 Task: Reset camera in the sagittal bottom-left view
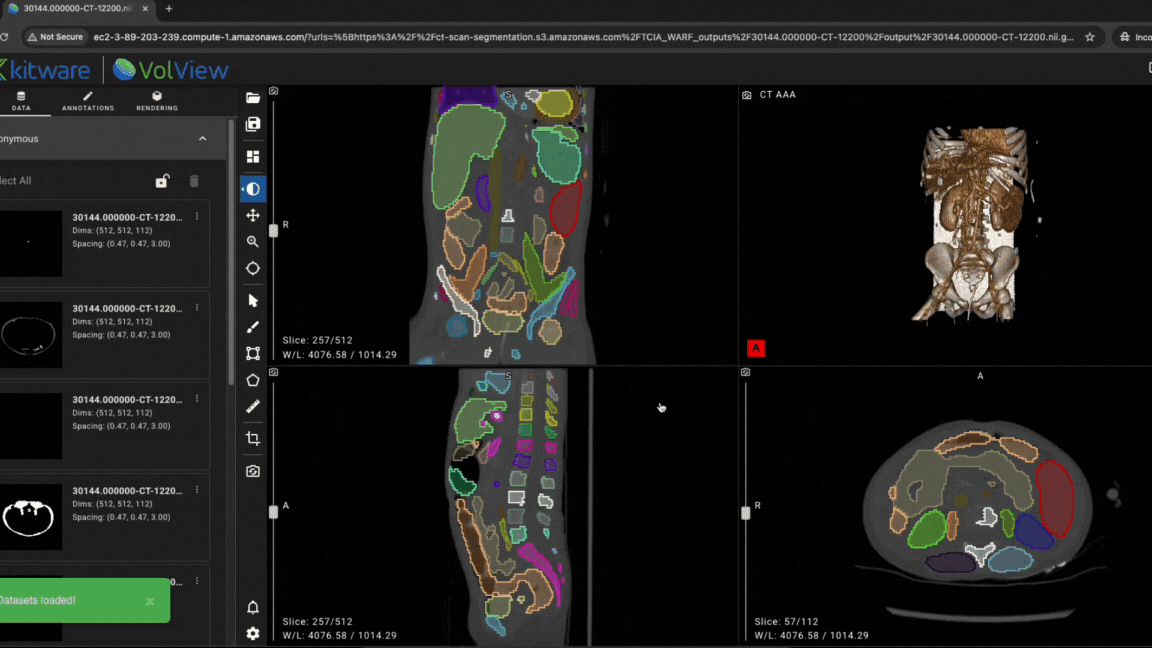[273, 372]
